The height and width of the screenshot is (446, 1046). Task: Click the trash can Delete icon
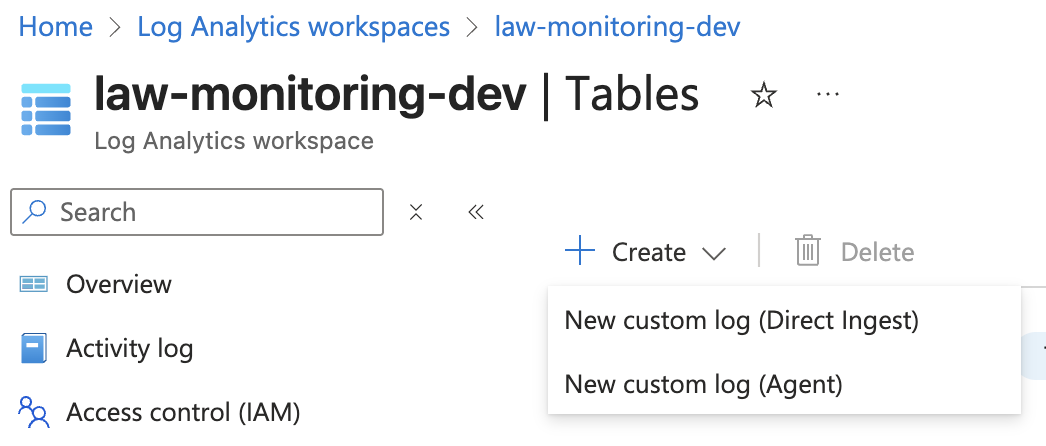click(807, 251)
